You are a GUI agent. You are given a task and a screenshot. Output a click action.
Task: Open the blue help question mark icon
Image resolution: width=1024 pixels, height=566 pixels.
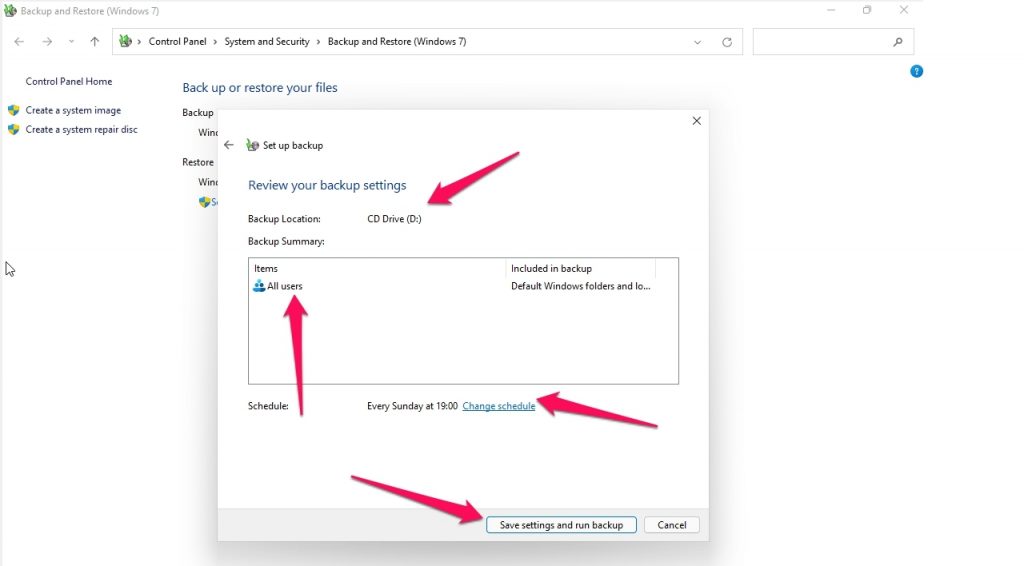(916, 71)
